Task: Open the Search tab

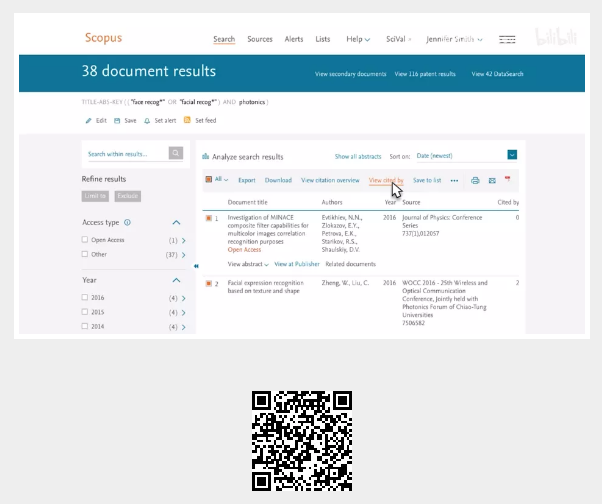Action: tap(224, 39)
